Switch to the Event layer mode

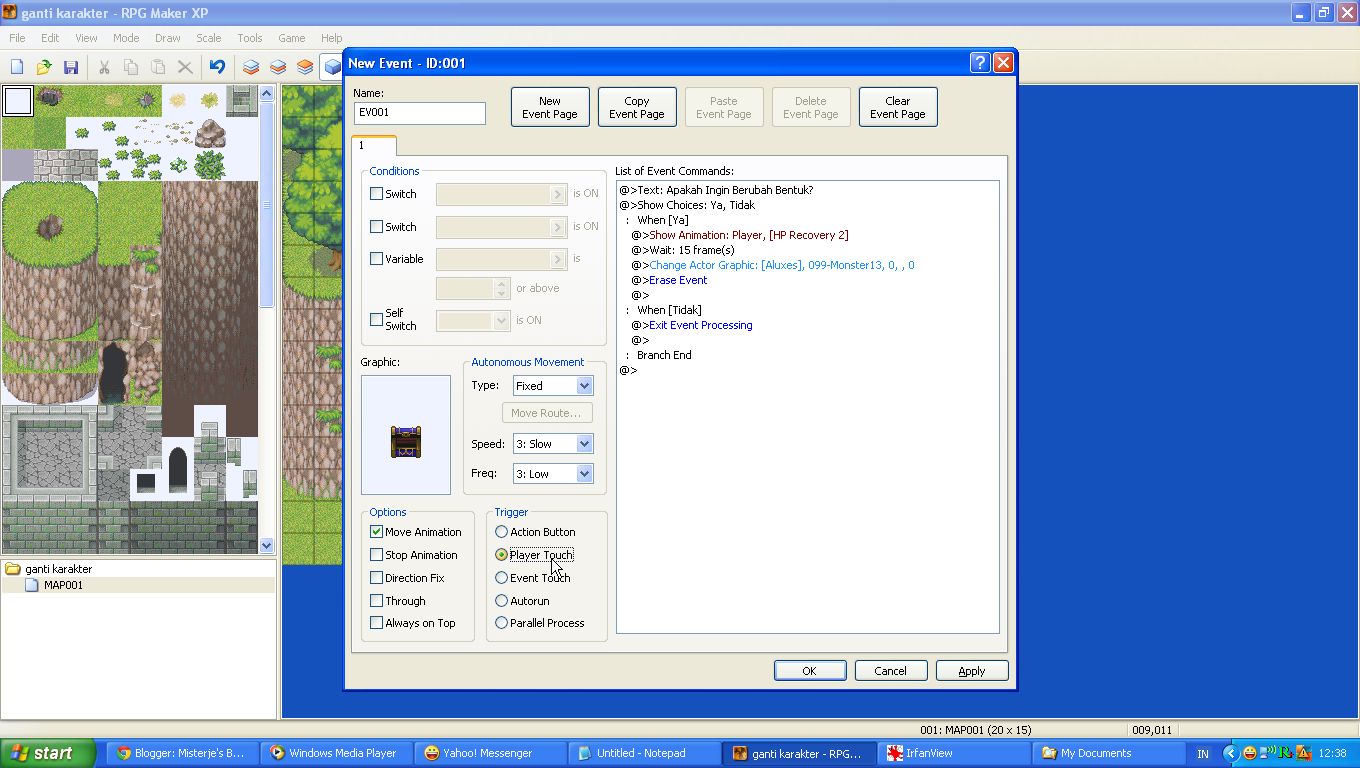(331, 66)
